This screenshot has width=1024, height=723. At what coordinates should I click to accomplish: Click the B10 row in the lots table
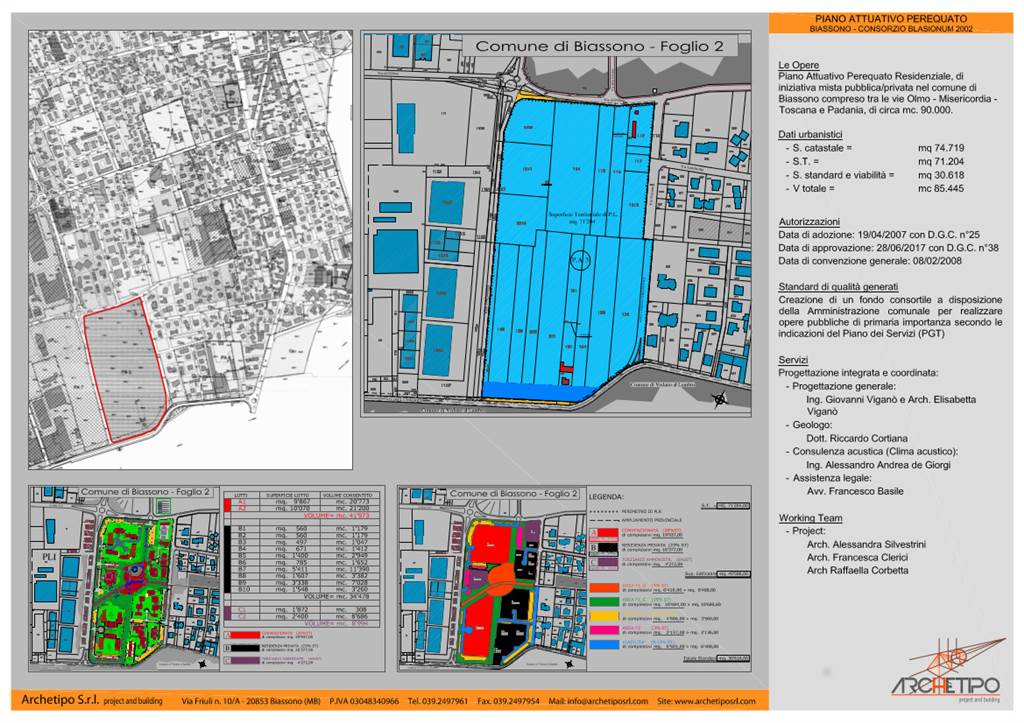pos(305,589)
